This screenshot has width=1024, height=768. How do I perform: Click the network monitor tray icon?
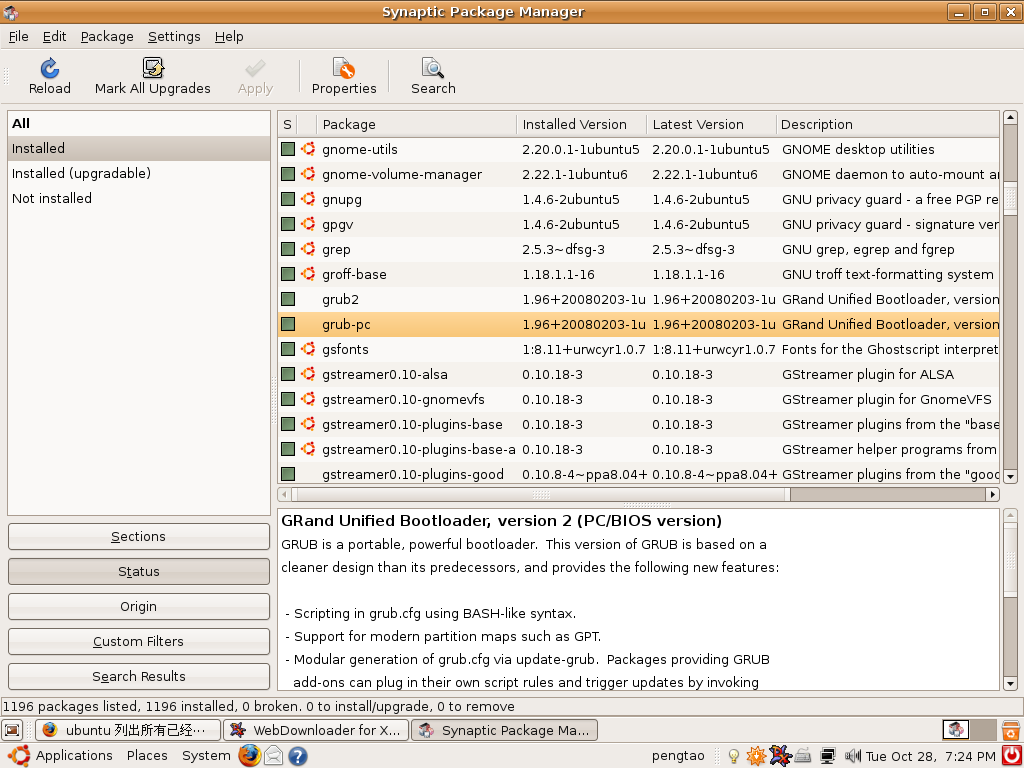827,756
